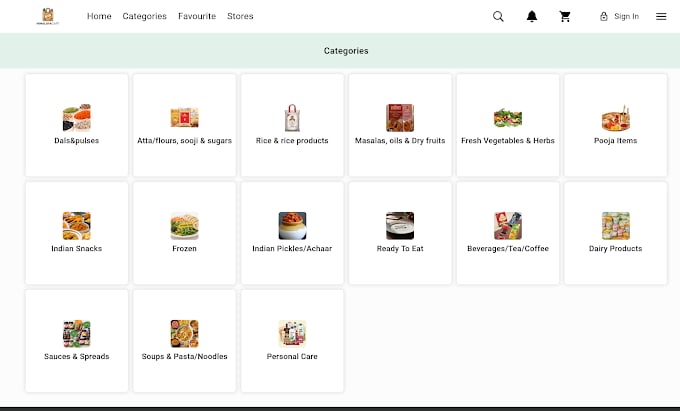
Task: Open Stores in the top navigation
Action: 240,16
